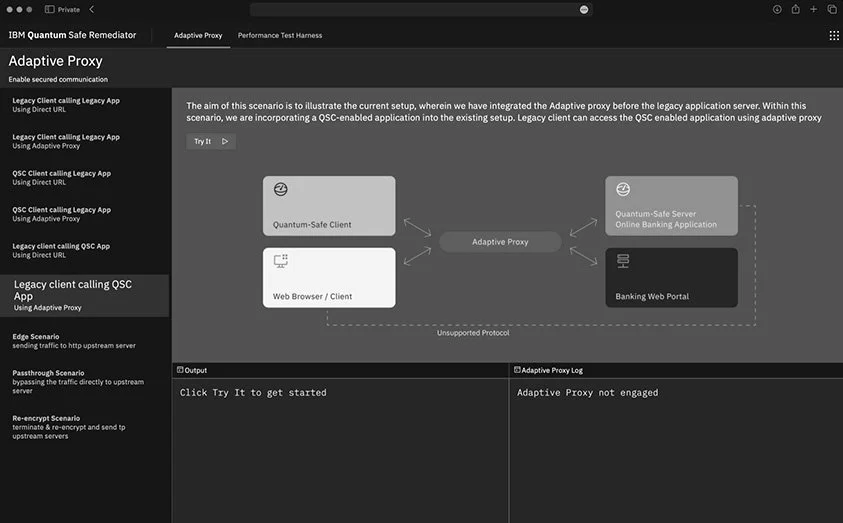Click the 'Click Try It to get started' text
The width and height of the screenshot is (843, 523).
point(253,392)
